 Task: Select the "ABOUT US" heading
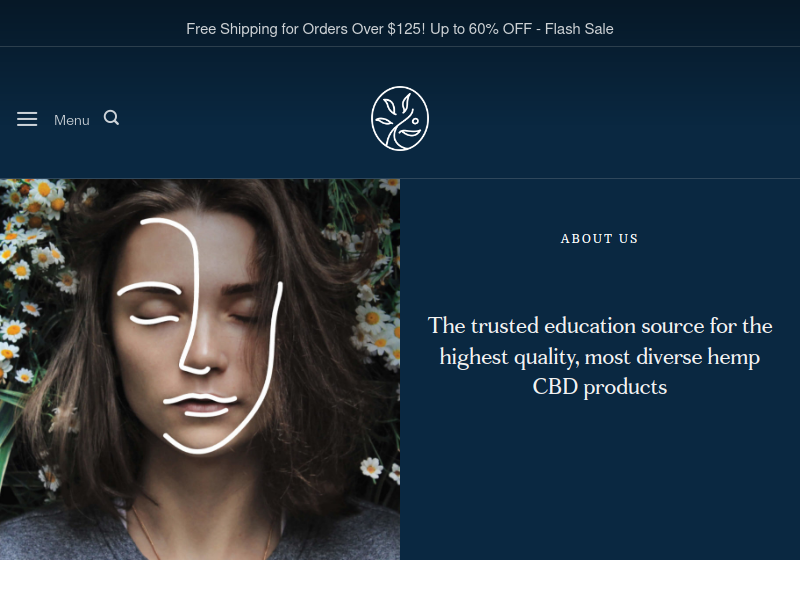point(599,239)
